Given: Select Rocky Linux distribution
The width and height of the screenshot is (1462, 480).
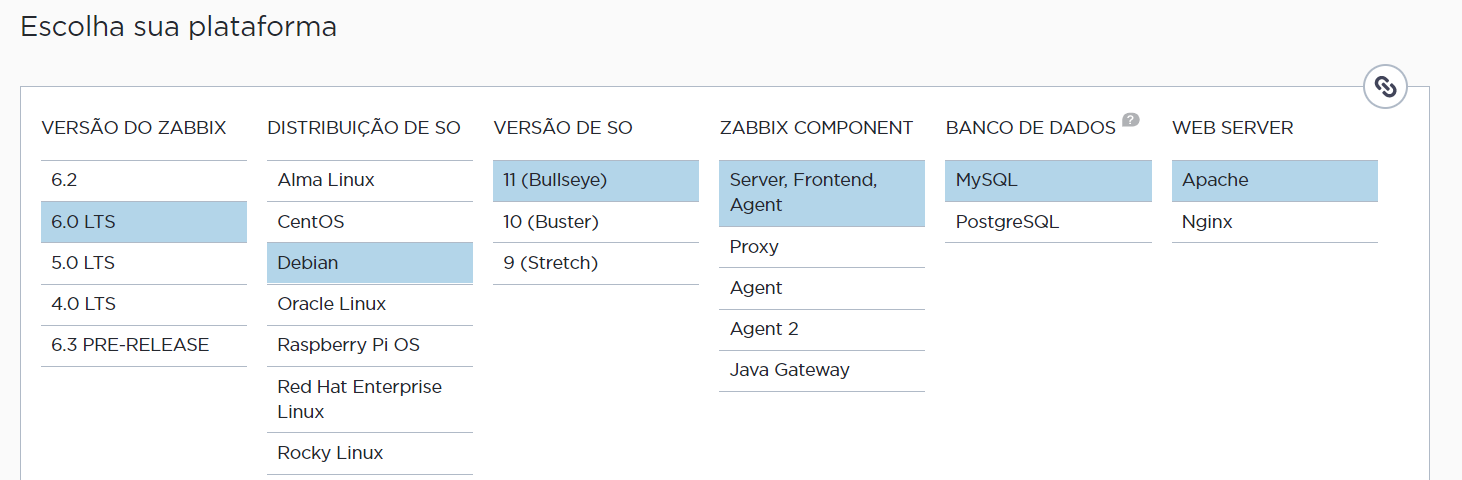Looking at the screenshot, I should 370,453.
